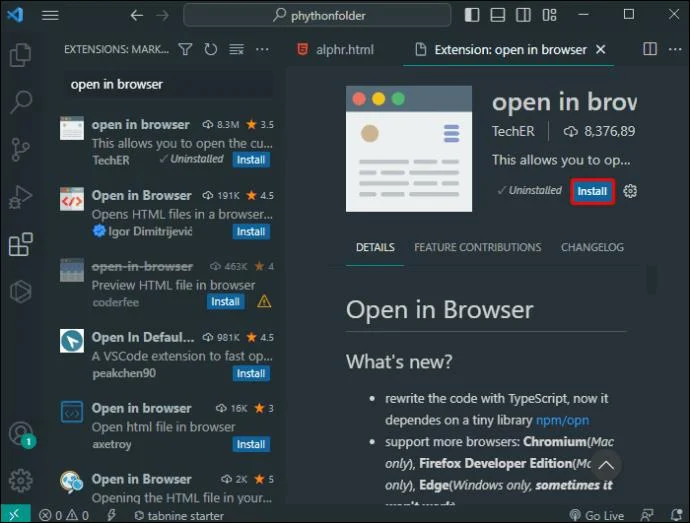
Task: Close the Extension: open in browser tab
Action: pos(601,50)
